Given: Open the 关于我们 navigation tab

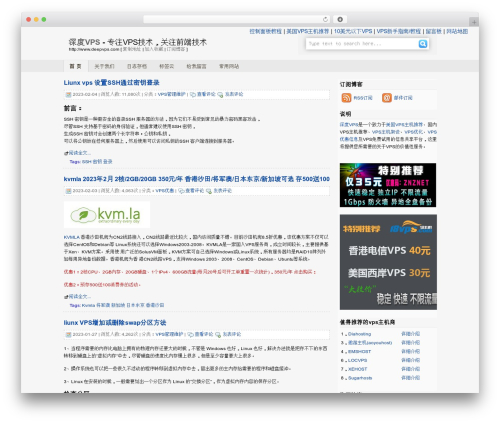Looking at the screenshot, I should point(104,66).
